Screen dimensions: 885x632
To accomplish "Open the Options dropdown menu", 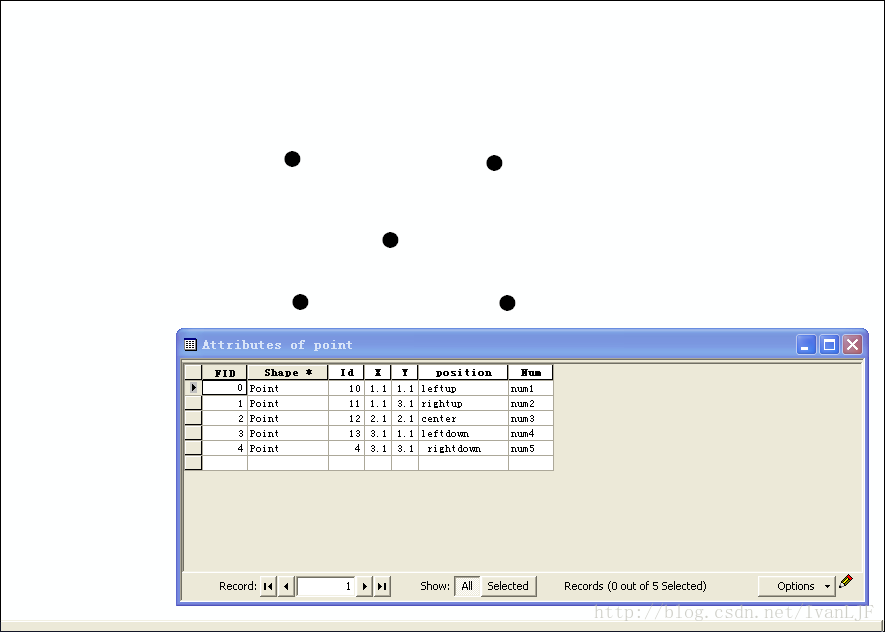I will [797, 586].
